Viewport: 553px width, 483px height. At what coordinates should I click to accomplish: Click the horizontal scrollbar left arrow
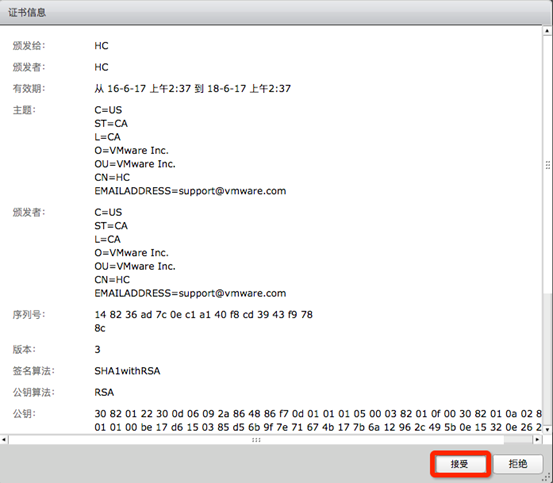coord(4,439)
